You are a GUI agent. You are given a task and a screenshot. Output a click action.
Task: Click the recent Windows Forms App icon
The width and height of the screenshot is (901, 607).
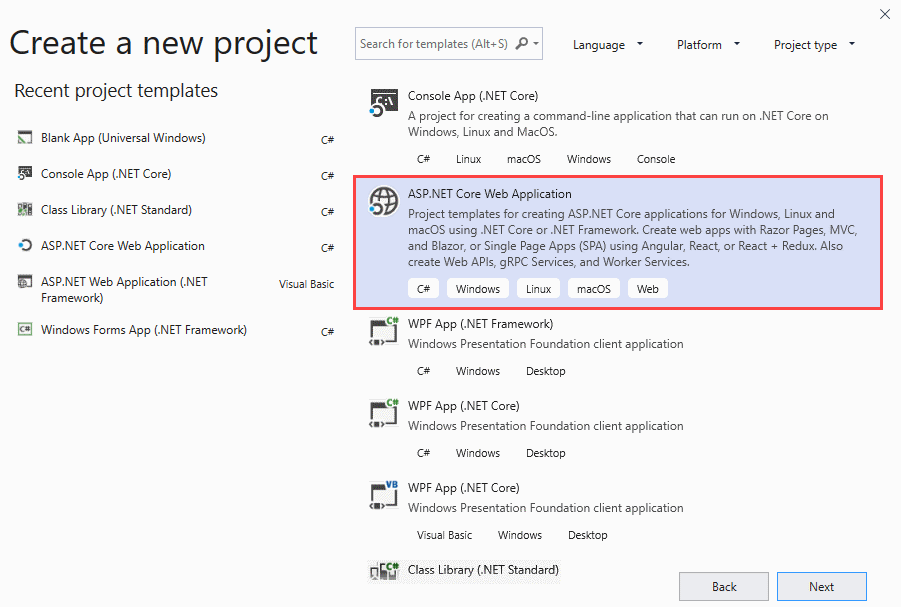tap(25, 329)
